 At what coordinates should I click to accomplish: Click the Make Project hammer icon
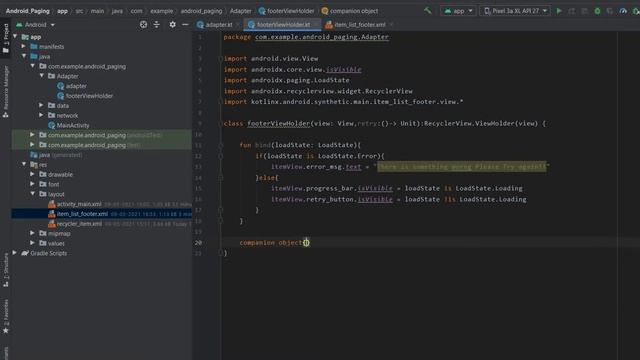[x=427, y=11]
